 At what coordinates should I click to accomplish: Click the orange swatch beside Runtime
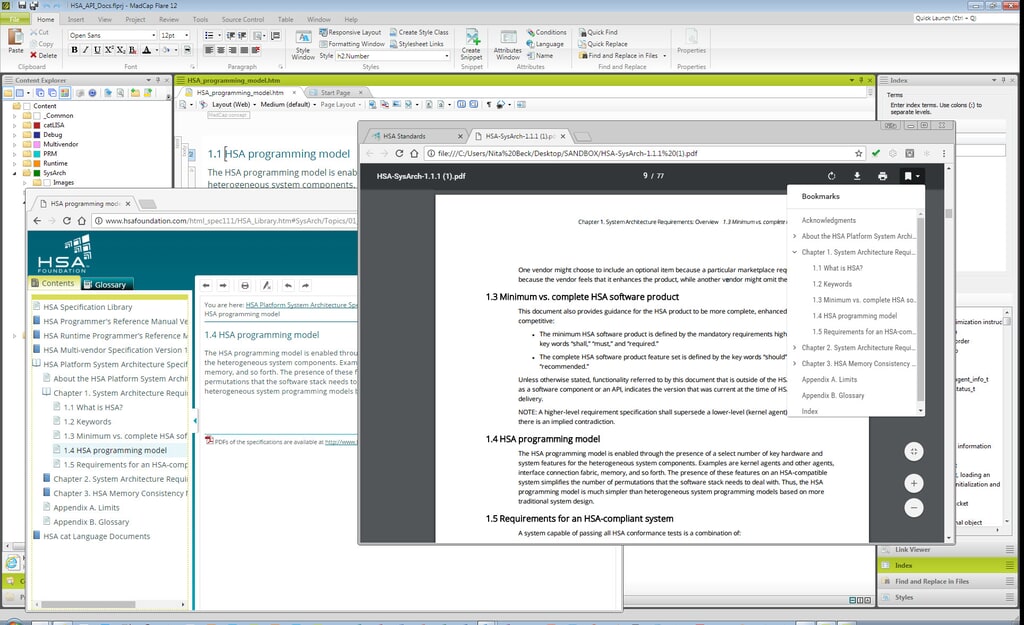pyautogui.click(x=37, y=163)
